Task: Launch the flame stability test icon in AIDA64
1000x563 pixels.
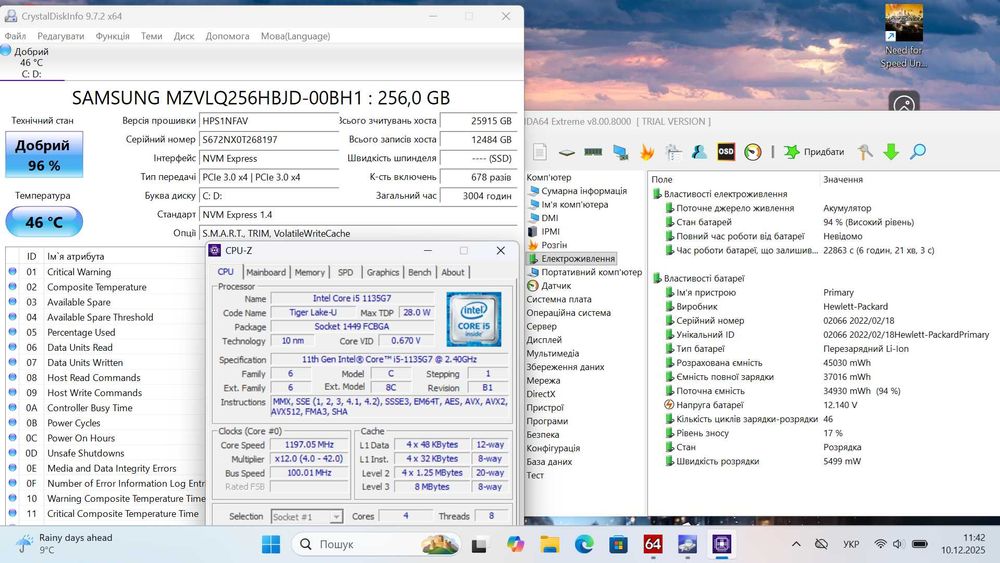Action: (x=647, y=152)
